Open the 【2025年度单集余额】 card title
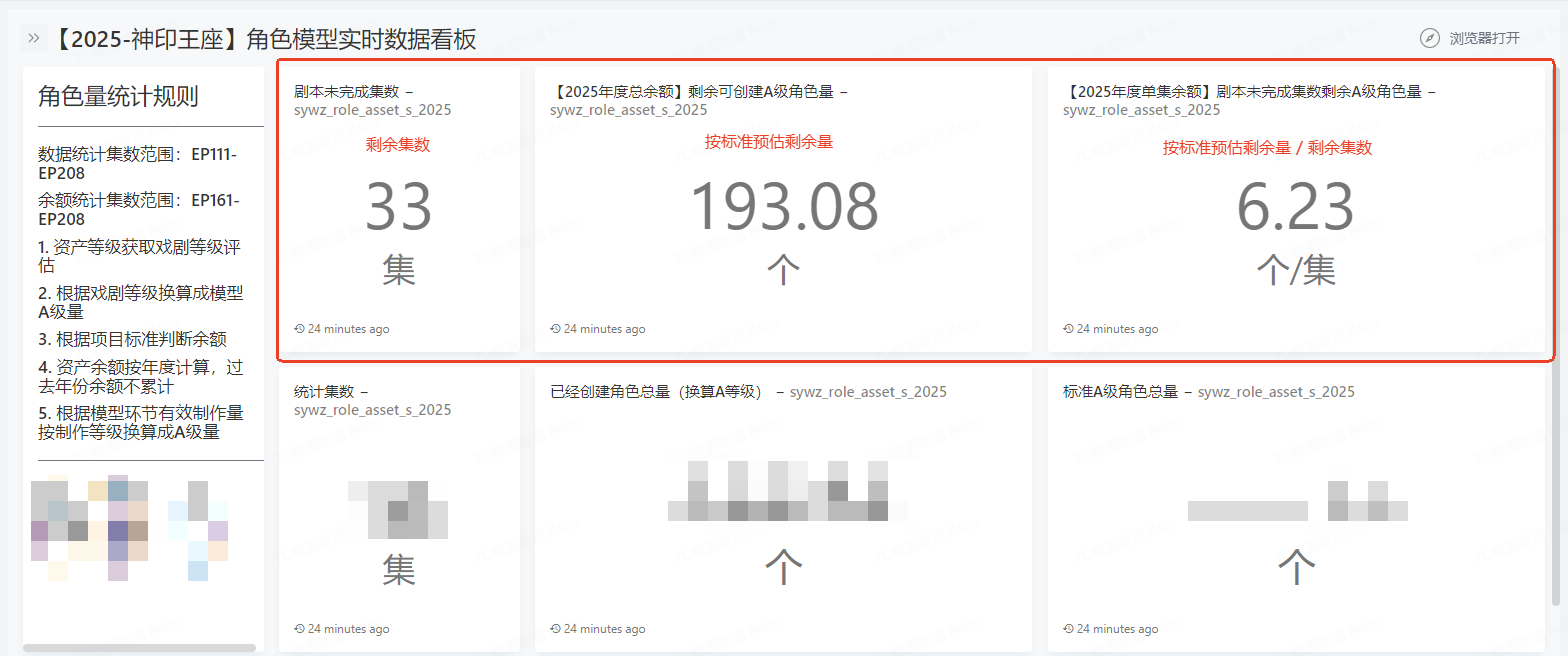Viewport: 1568px width, 656px height. coord(1242,92)
